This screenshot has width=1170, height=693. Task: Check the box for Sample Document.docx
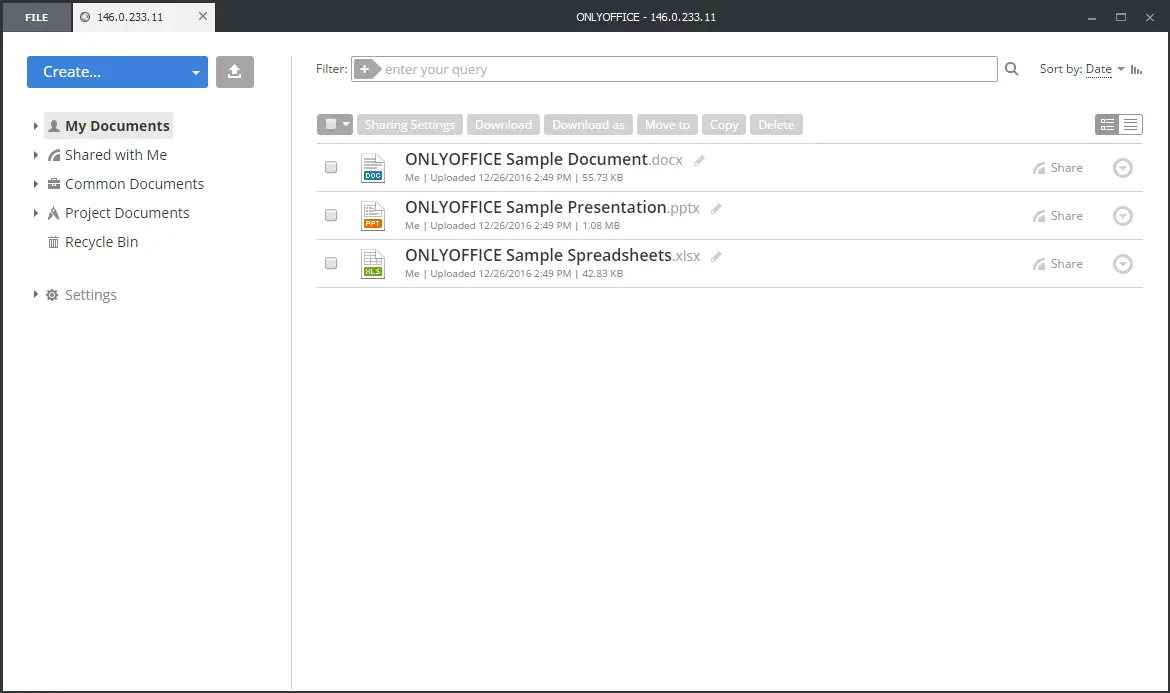point(331,167)
